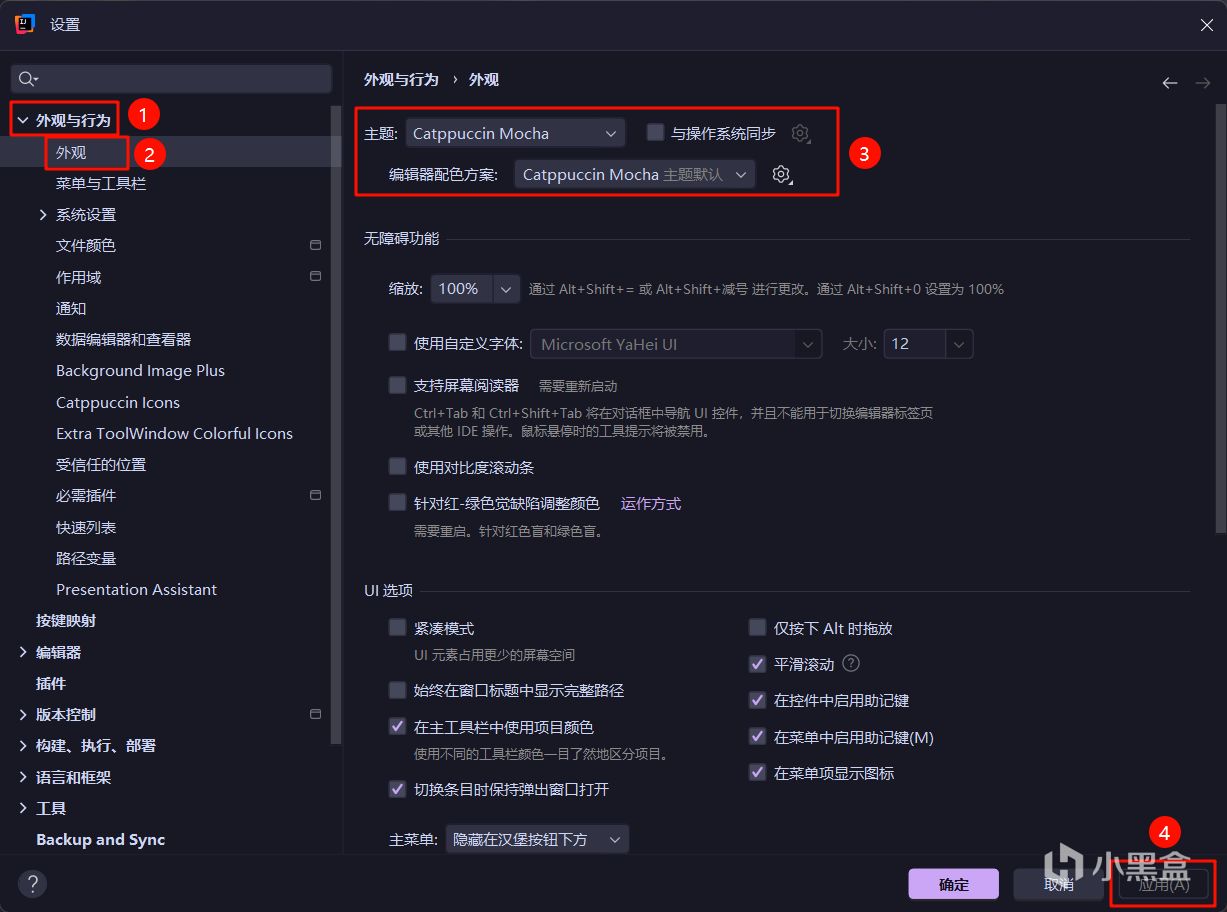Uncheck 在菜单中启用助记键(M)

tap(757, 737)
